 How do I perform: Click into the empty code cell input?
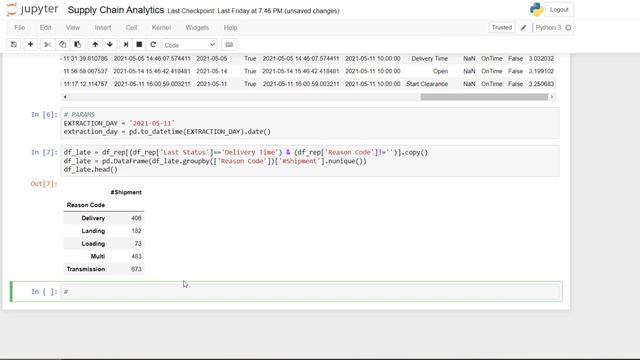coord(310,291)
